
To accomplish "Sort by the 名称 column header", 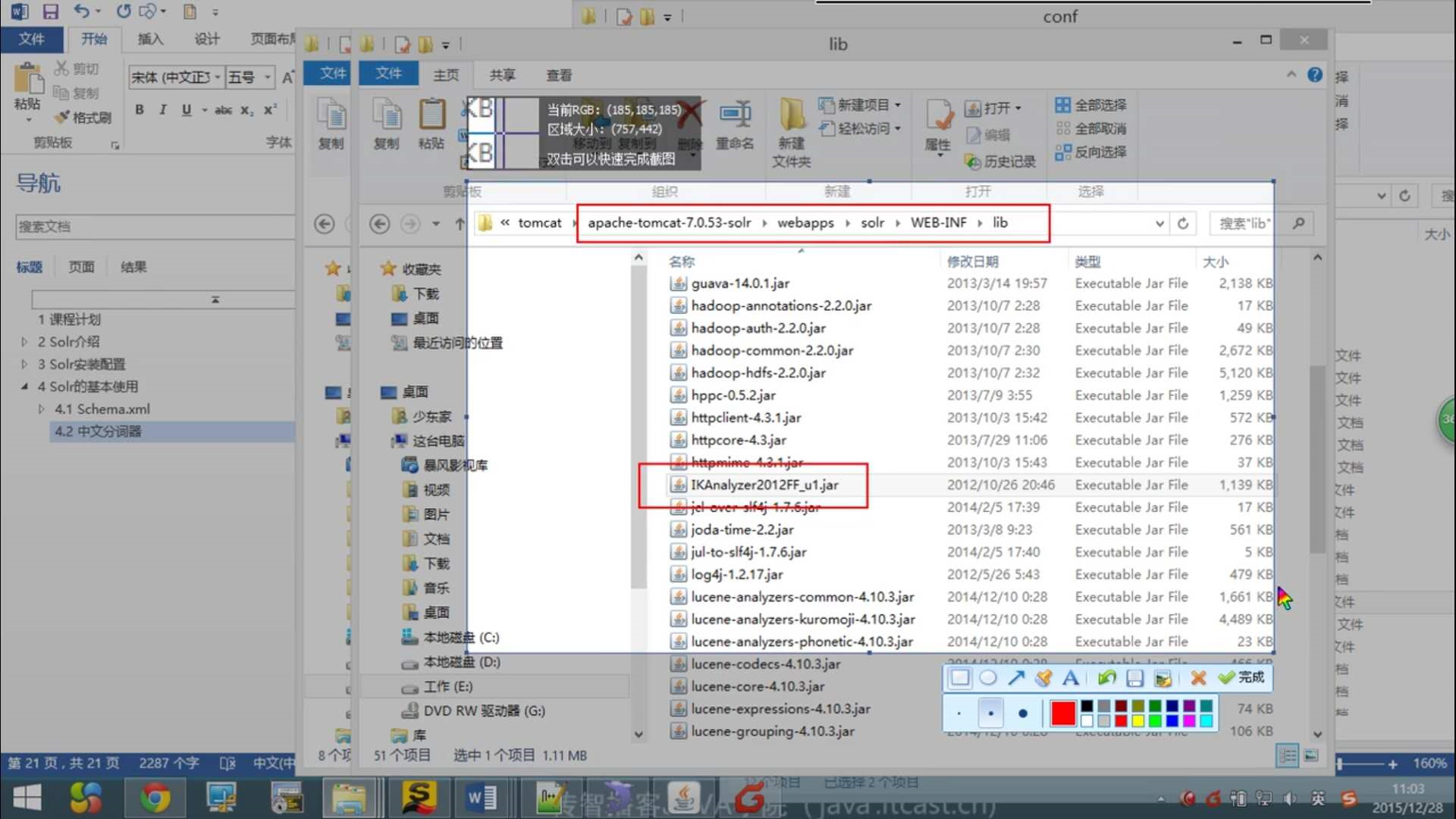I will coord(682,262).
